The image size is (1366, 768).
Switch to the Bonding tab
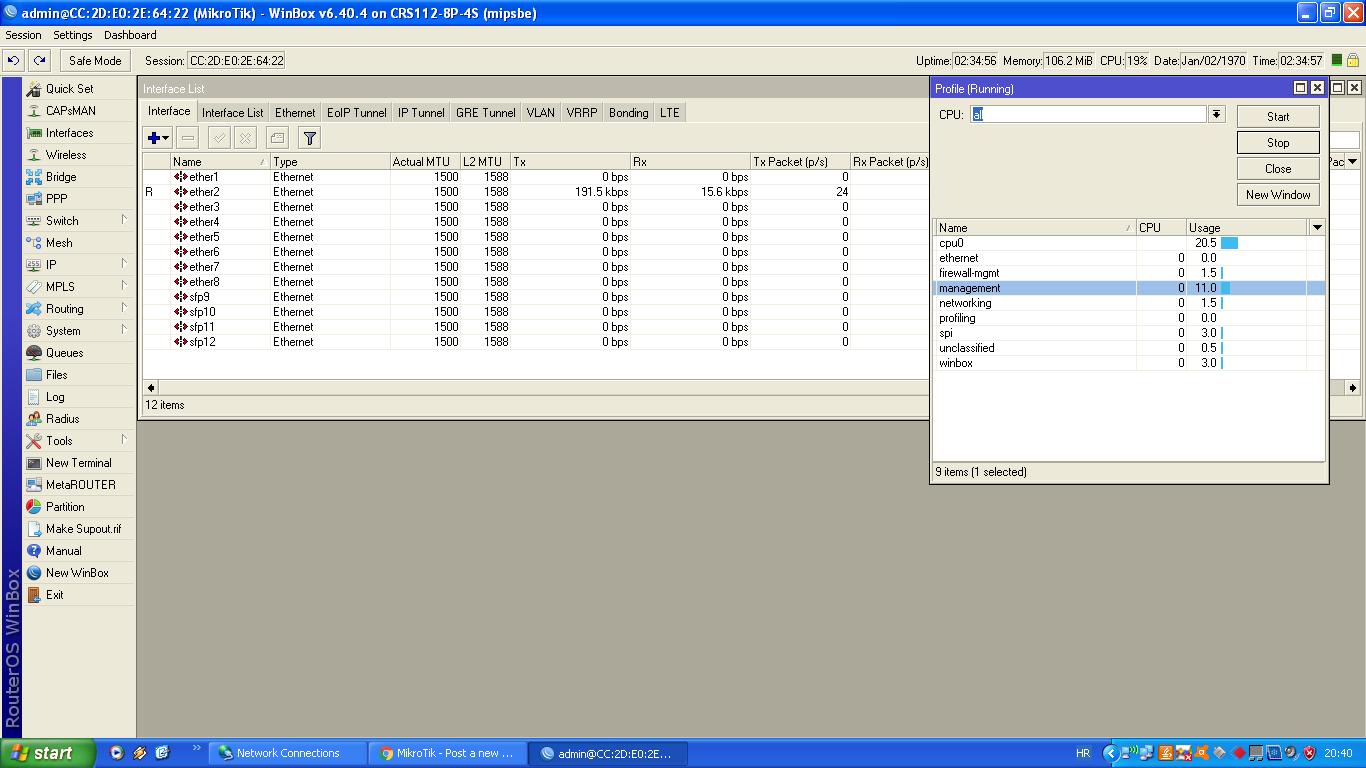click(x=629, y=113)
